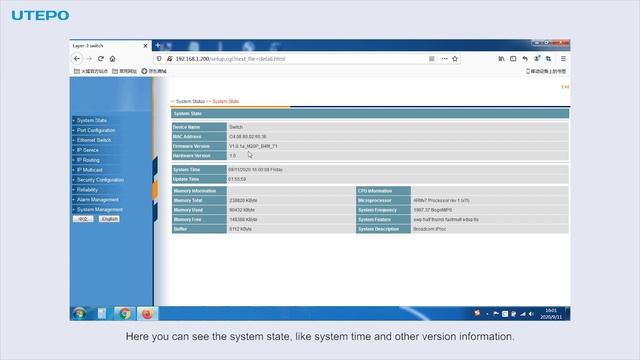Expand IP Service in the sidebar

click(x=87, y=150)
